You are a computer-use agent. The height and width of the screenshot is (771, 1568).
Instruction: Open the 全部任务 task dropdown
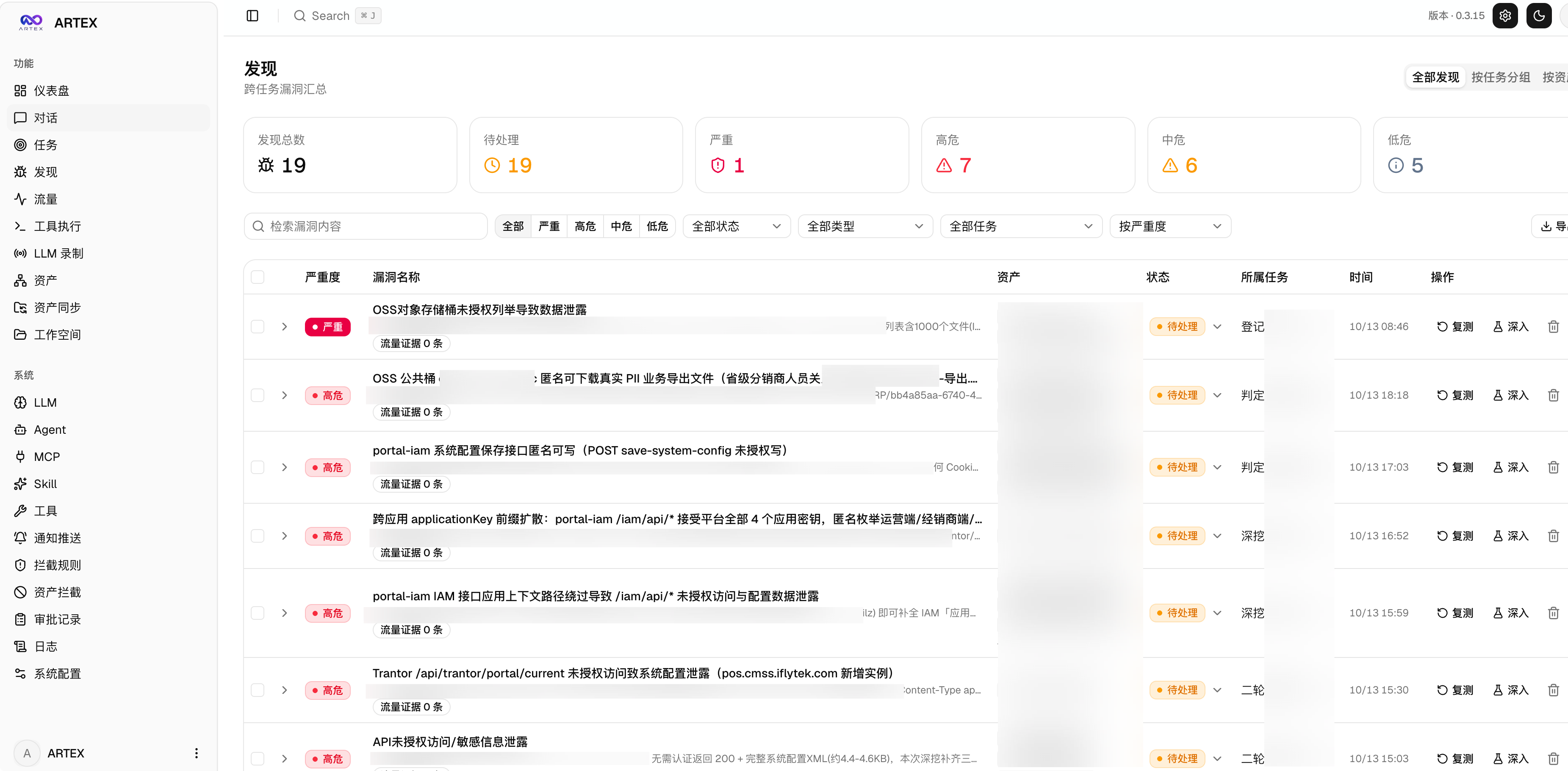point(1021,226)
